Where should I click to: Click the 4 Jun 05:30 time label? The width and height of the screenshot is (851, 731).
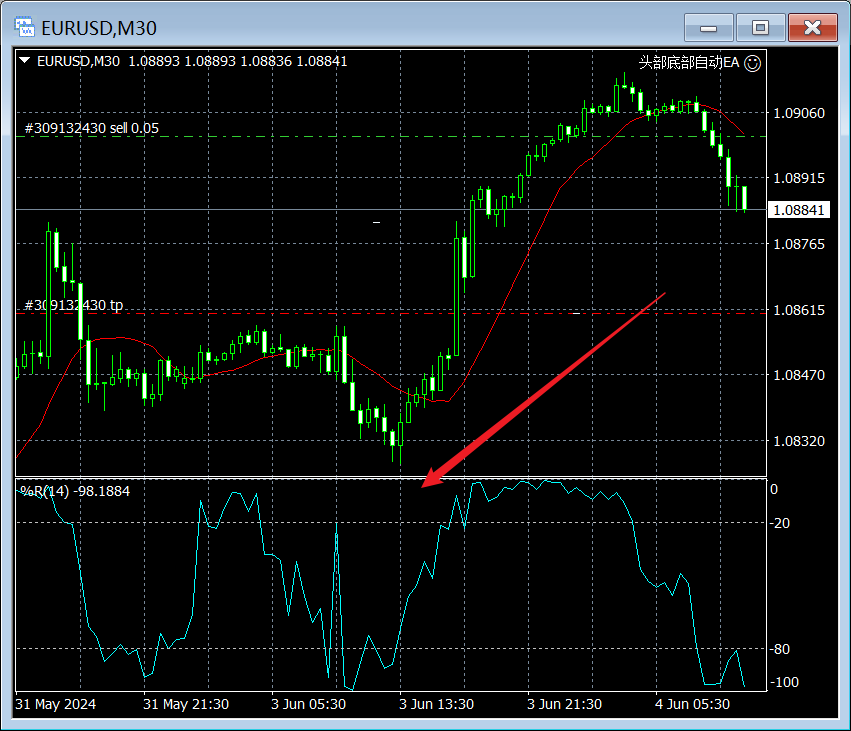(x=692, y=704)
